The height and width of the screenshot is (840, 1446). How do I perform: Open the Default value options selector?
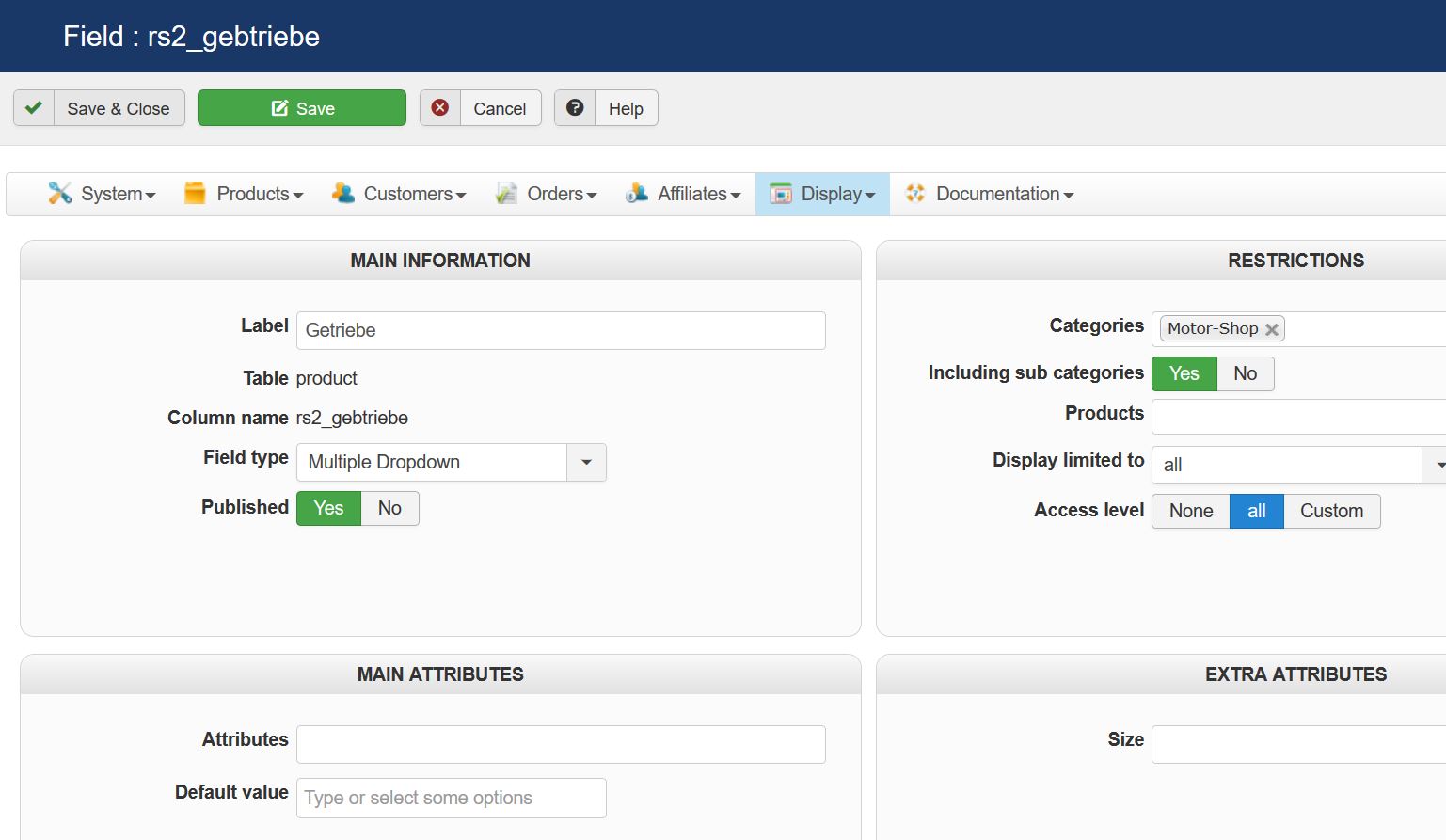451,798
